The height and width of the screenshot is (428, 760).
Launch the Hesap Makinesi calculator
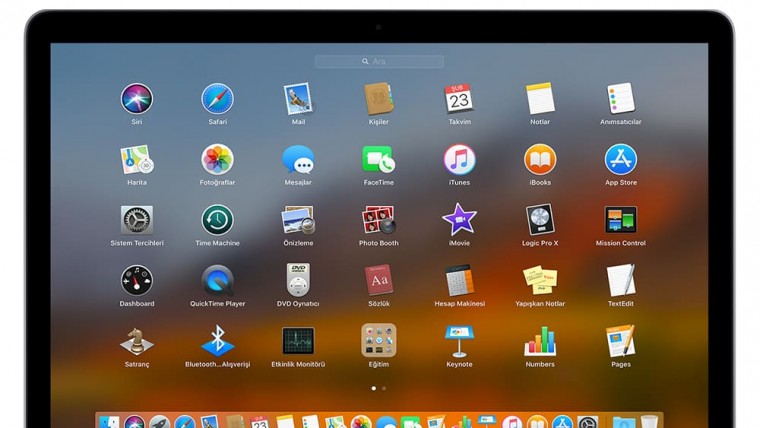click(459, 281)
